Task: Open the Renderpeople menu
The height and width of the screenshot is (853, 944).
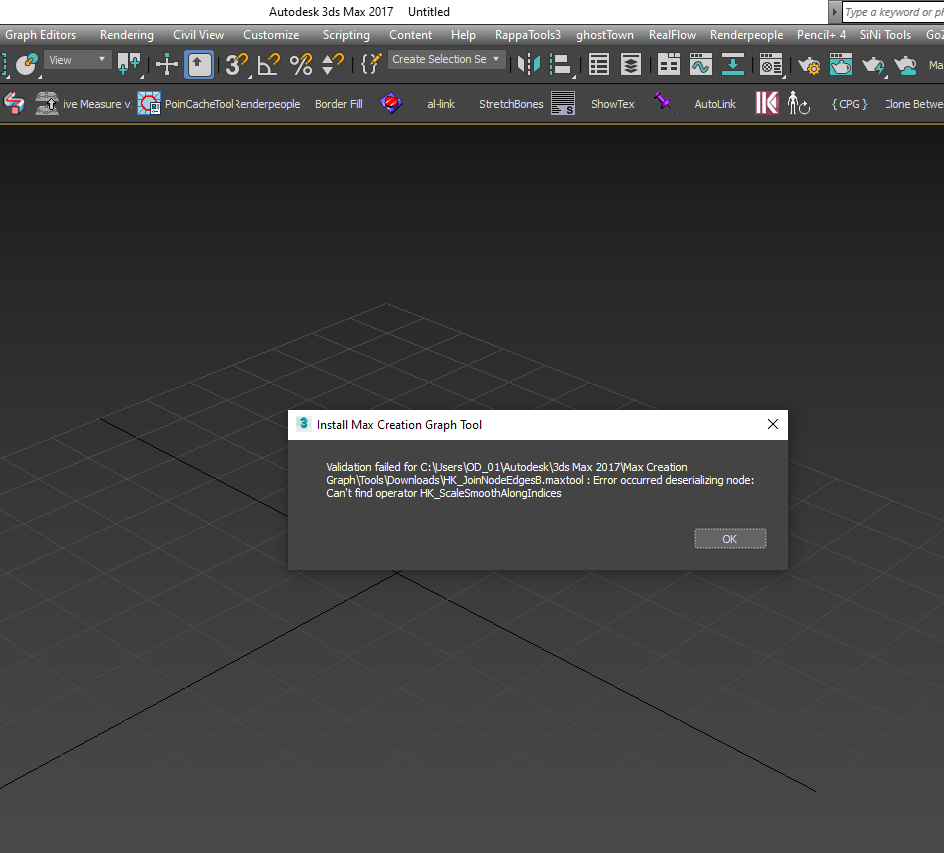Action: coord(746,35)
